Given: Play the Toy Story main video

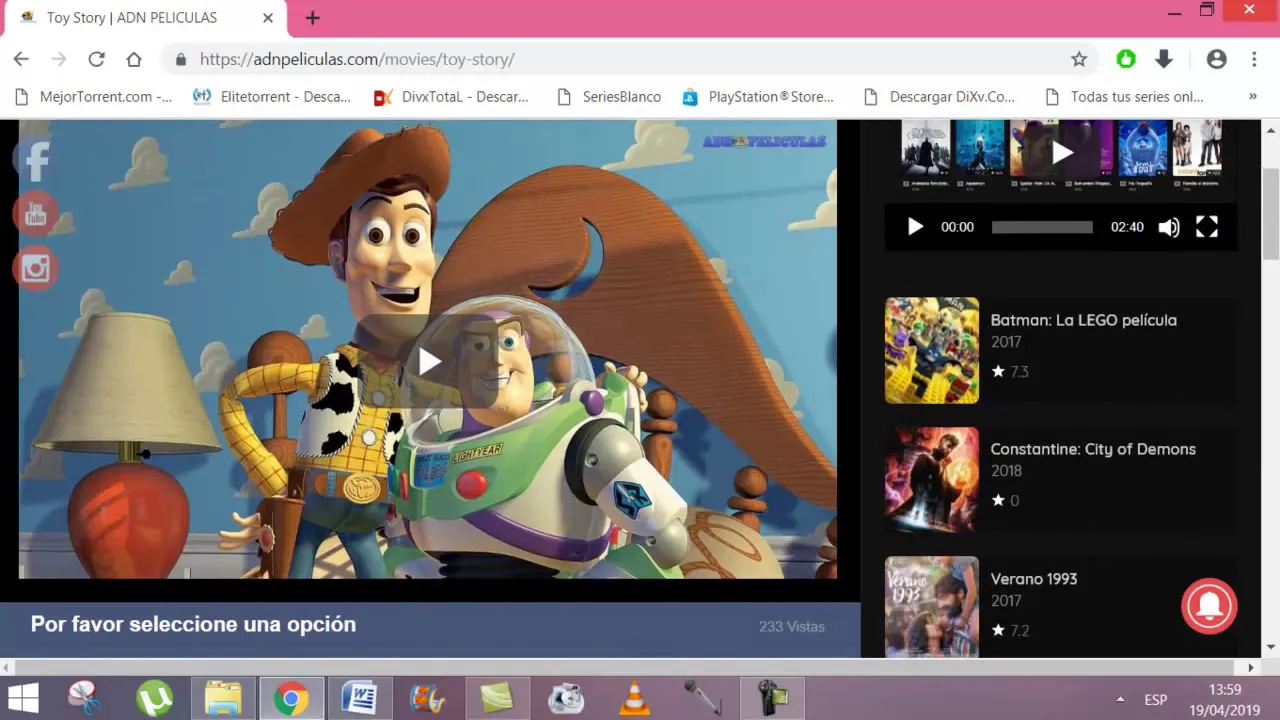Looking at the screenshot, I should coord(430,361).
